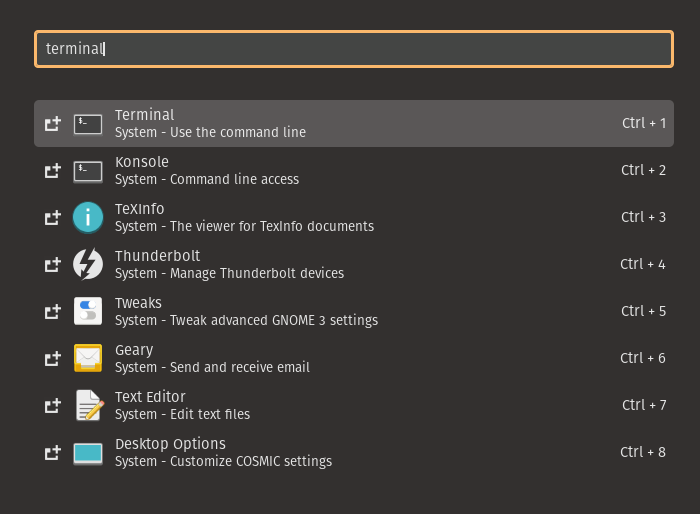
Task: Click the 'Ctrl + 8' shortcut label
Action: 643,452
